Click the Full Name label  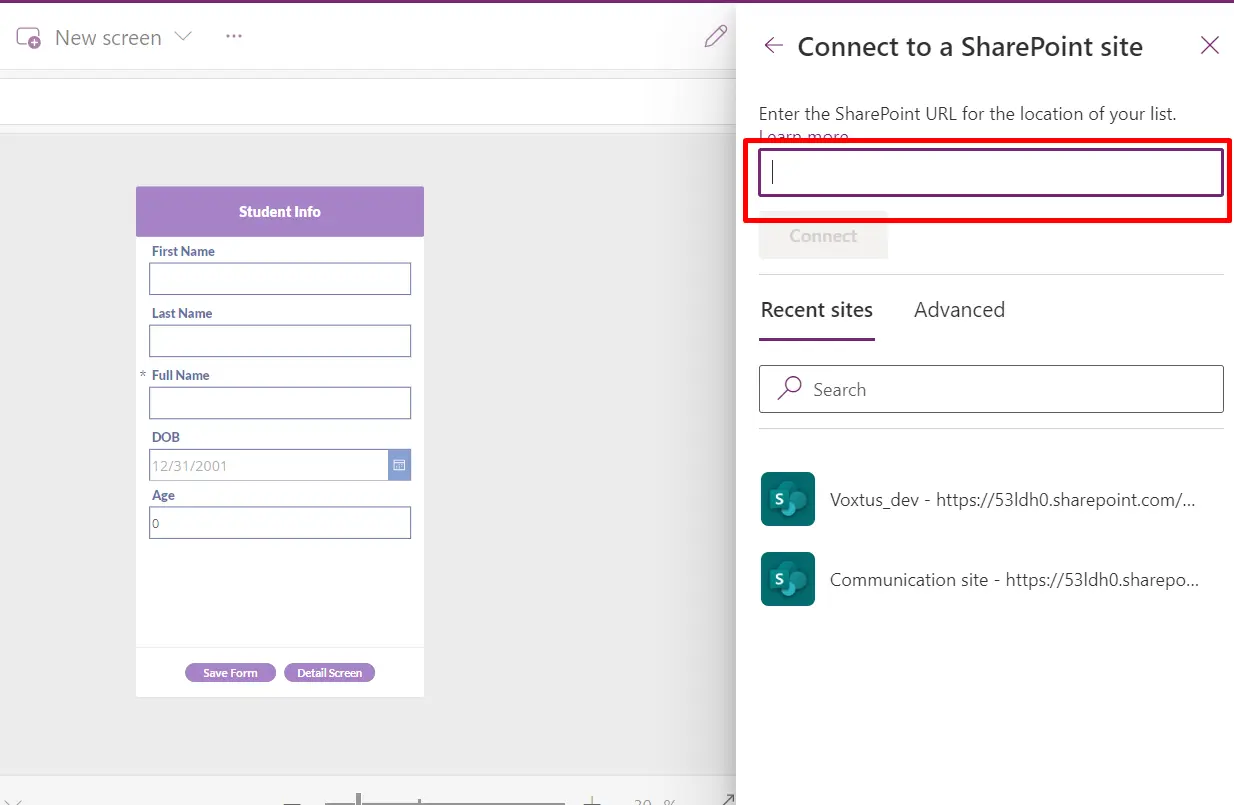[181, 375]
